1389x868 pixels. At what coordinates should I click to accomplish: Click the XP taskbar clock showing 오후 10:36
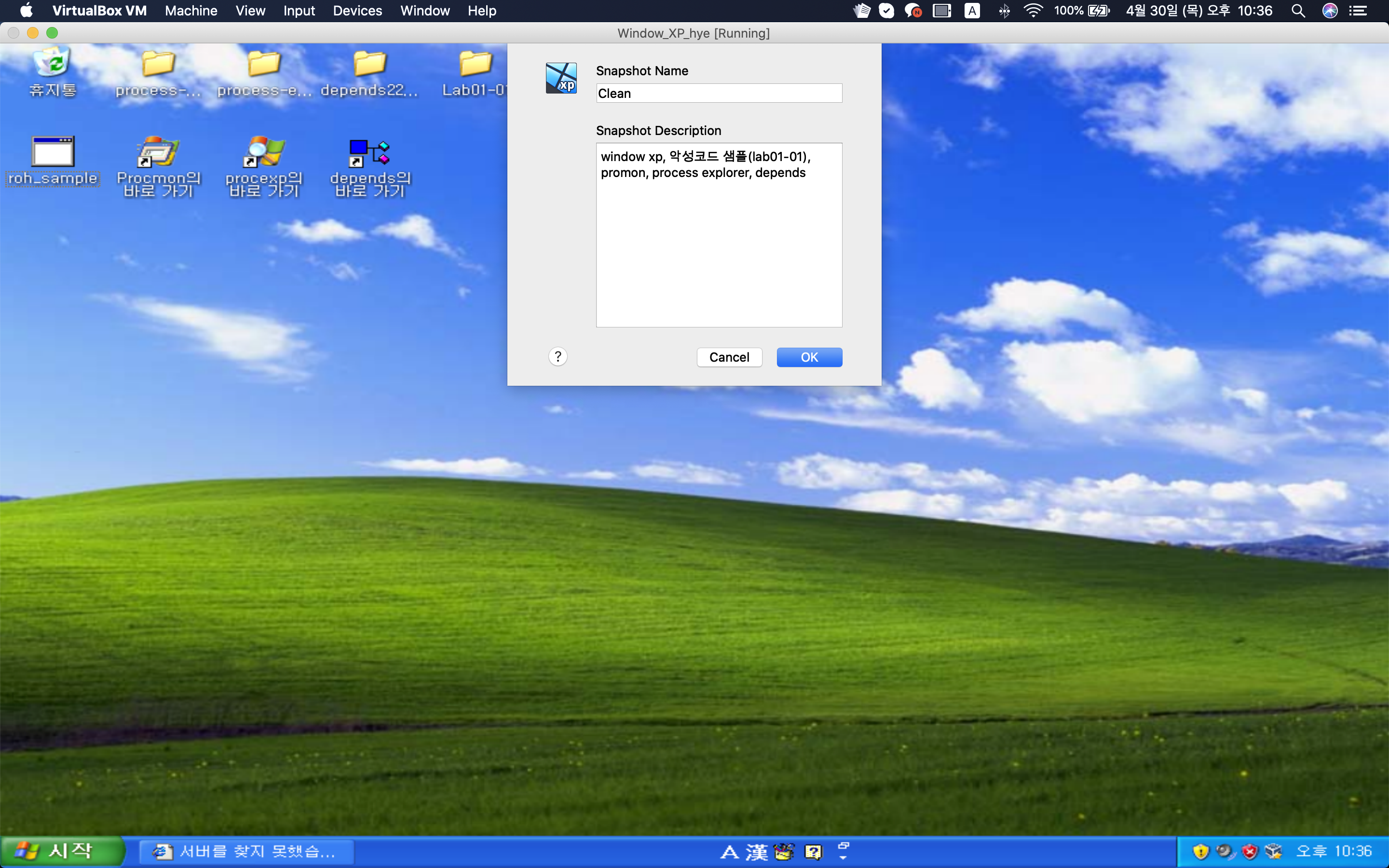pyautogui.click(x=1334, y=851)
